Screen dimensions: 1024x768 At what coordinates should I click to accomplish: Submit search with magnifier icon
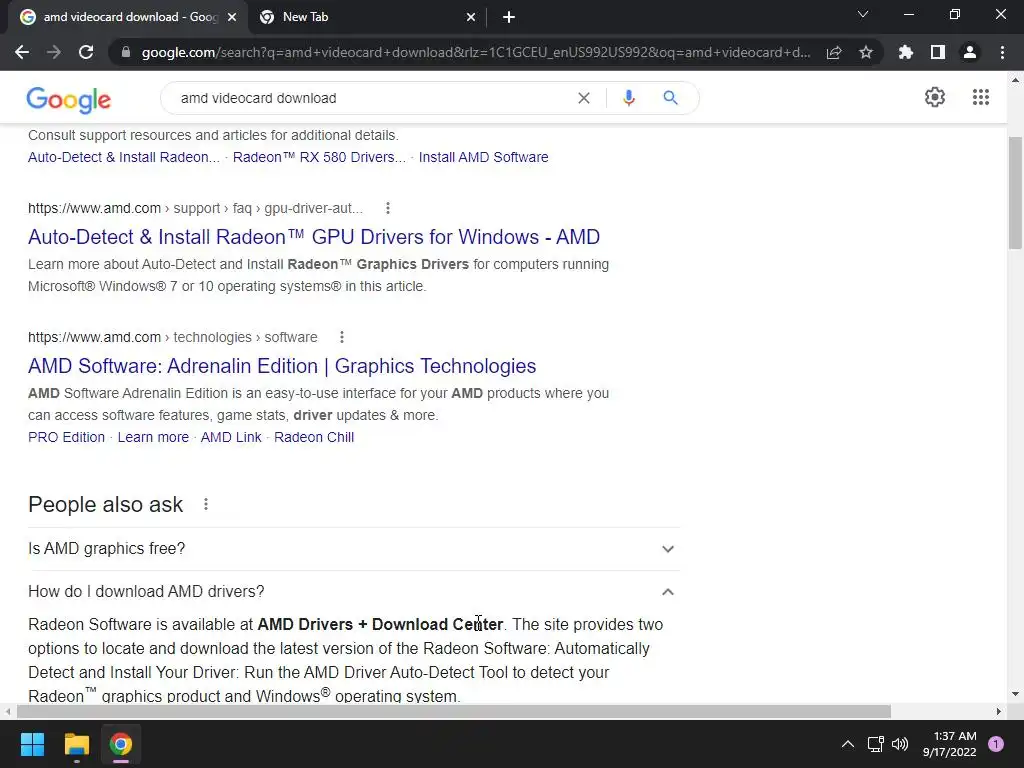[670, 98]
